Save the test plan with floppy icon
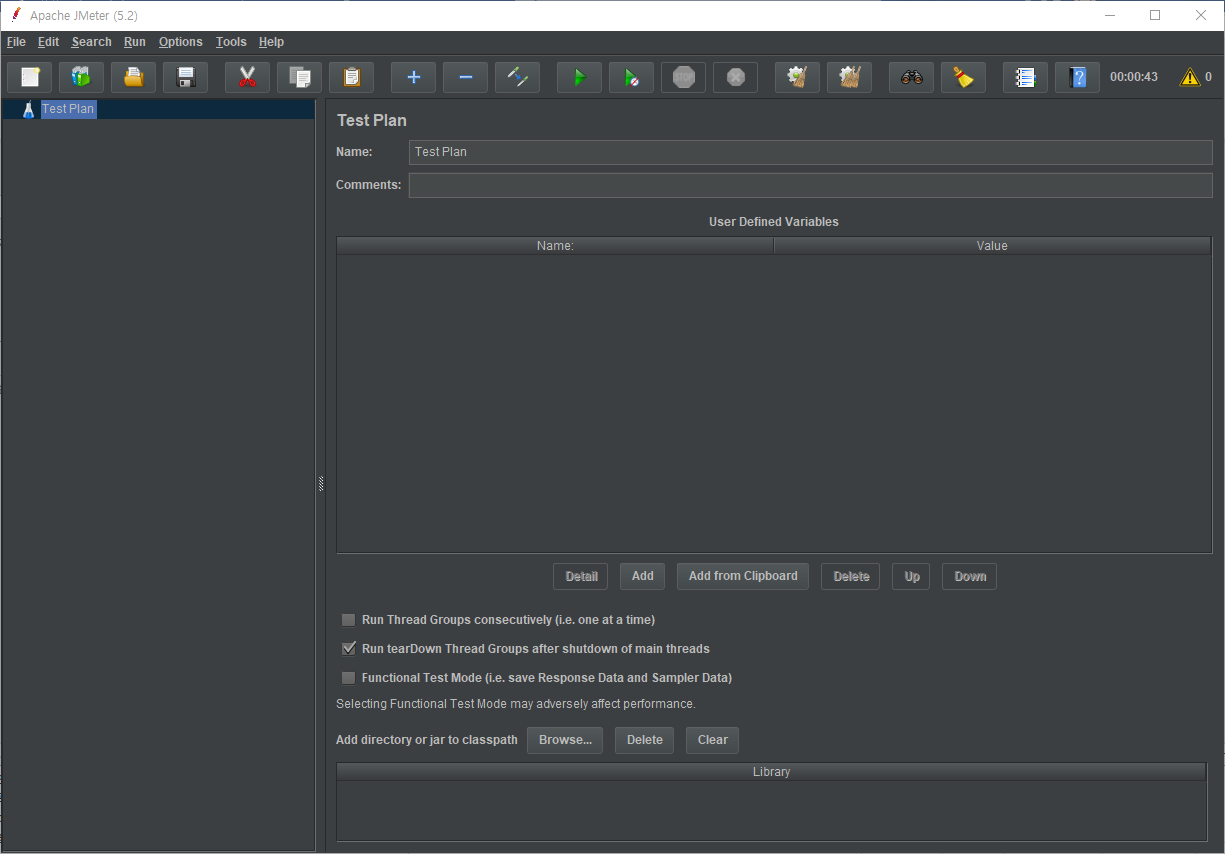 tap(186, 77)
